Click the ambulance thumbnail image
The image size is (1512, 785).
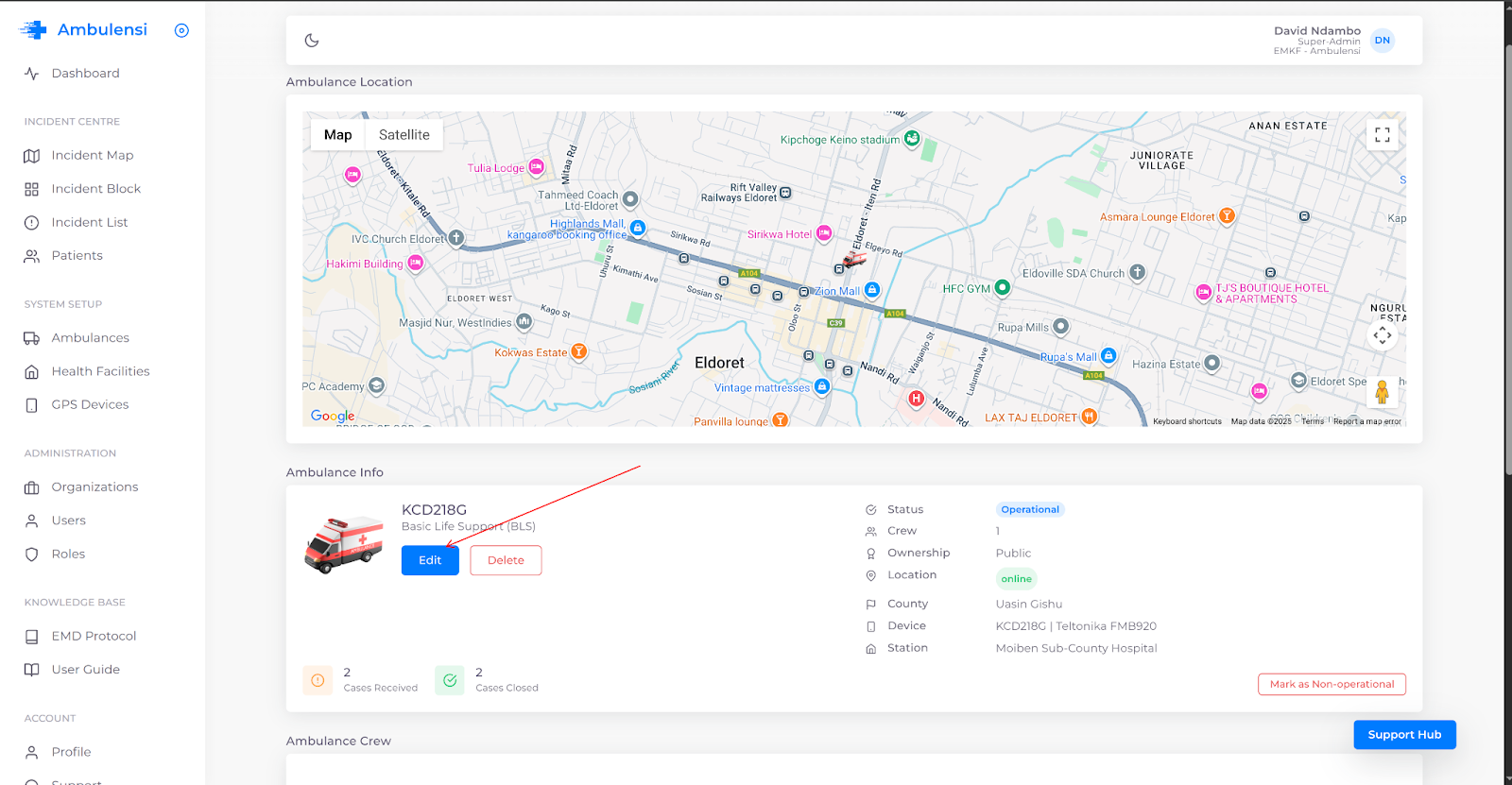click(x=344, y=545)
